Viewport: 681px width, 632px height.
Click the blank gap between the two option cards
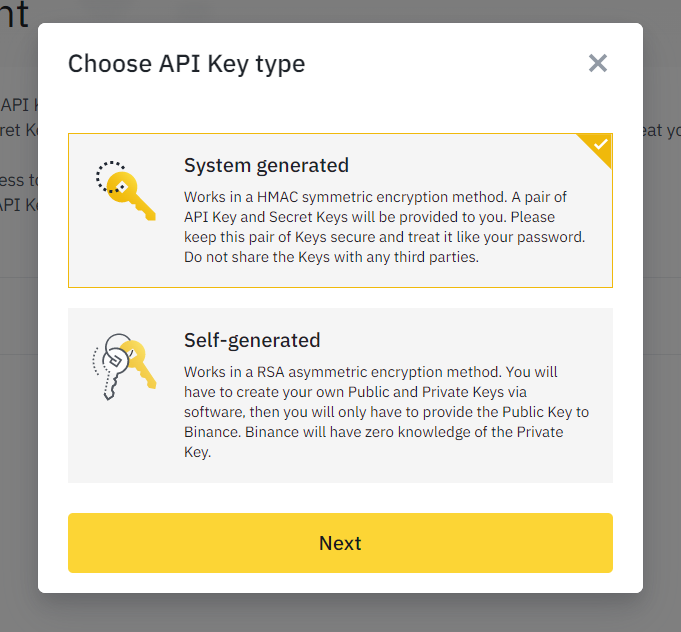340,298
